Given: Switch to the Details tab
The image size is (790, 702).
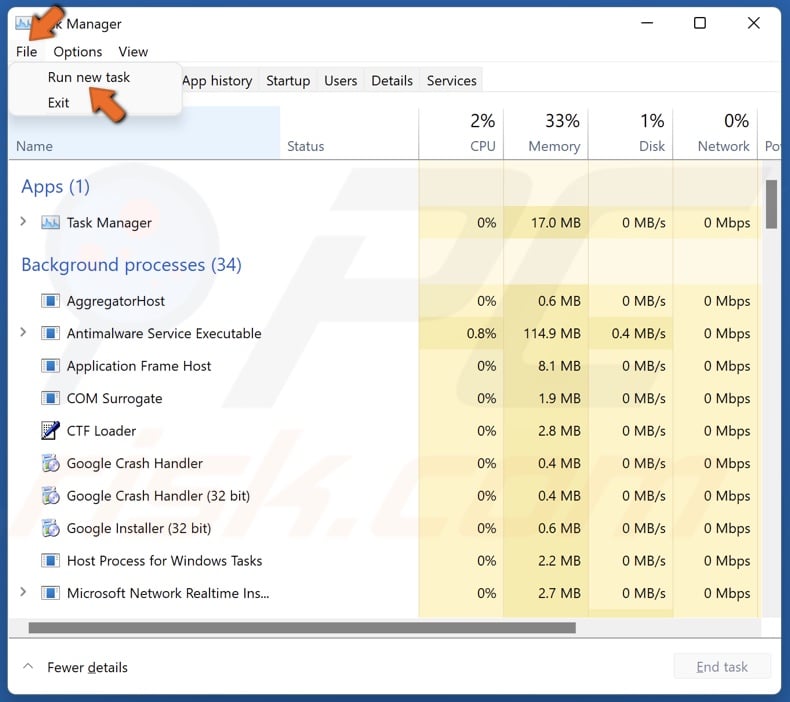Looking at the screenshot, I should click(x=392, y=81).
